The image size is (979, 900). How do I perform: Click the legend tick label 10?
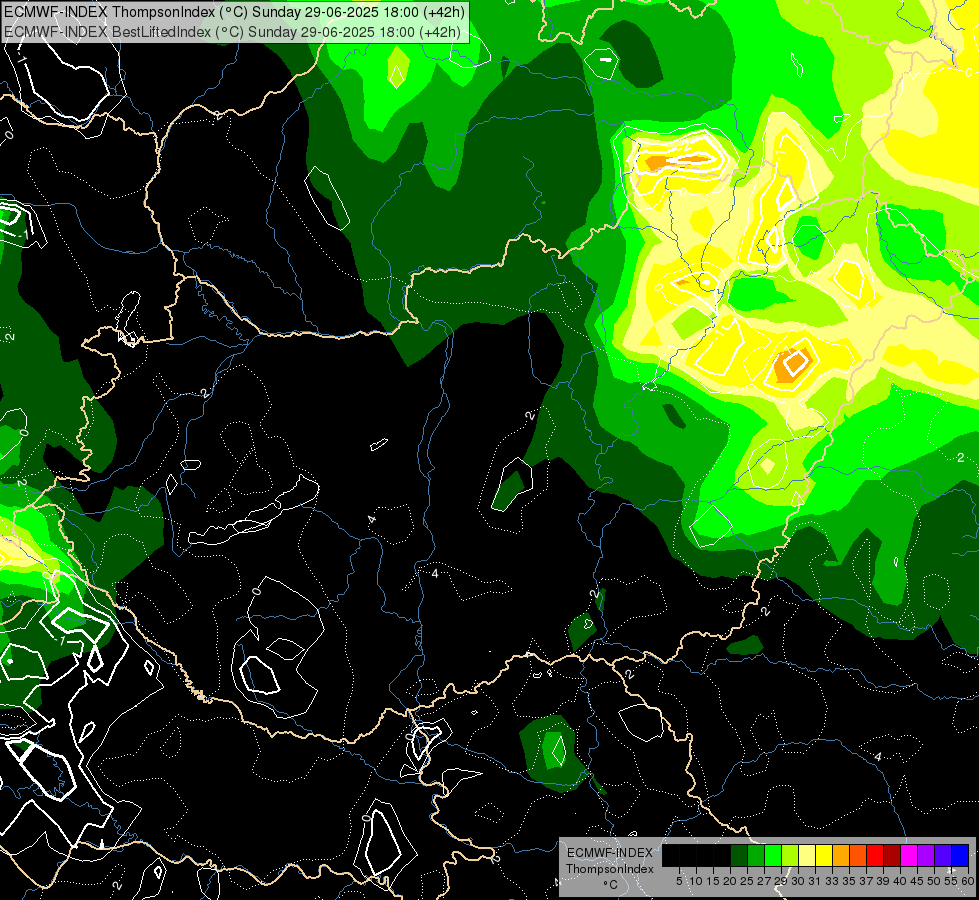pyautogui.click(x=696, y=881)
